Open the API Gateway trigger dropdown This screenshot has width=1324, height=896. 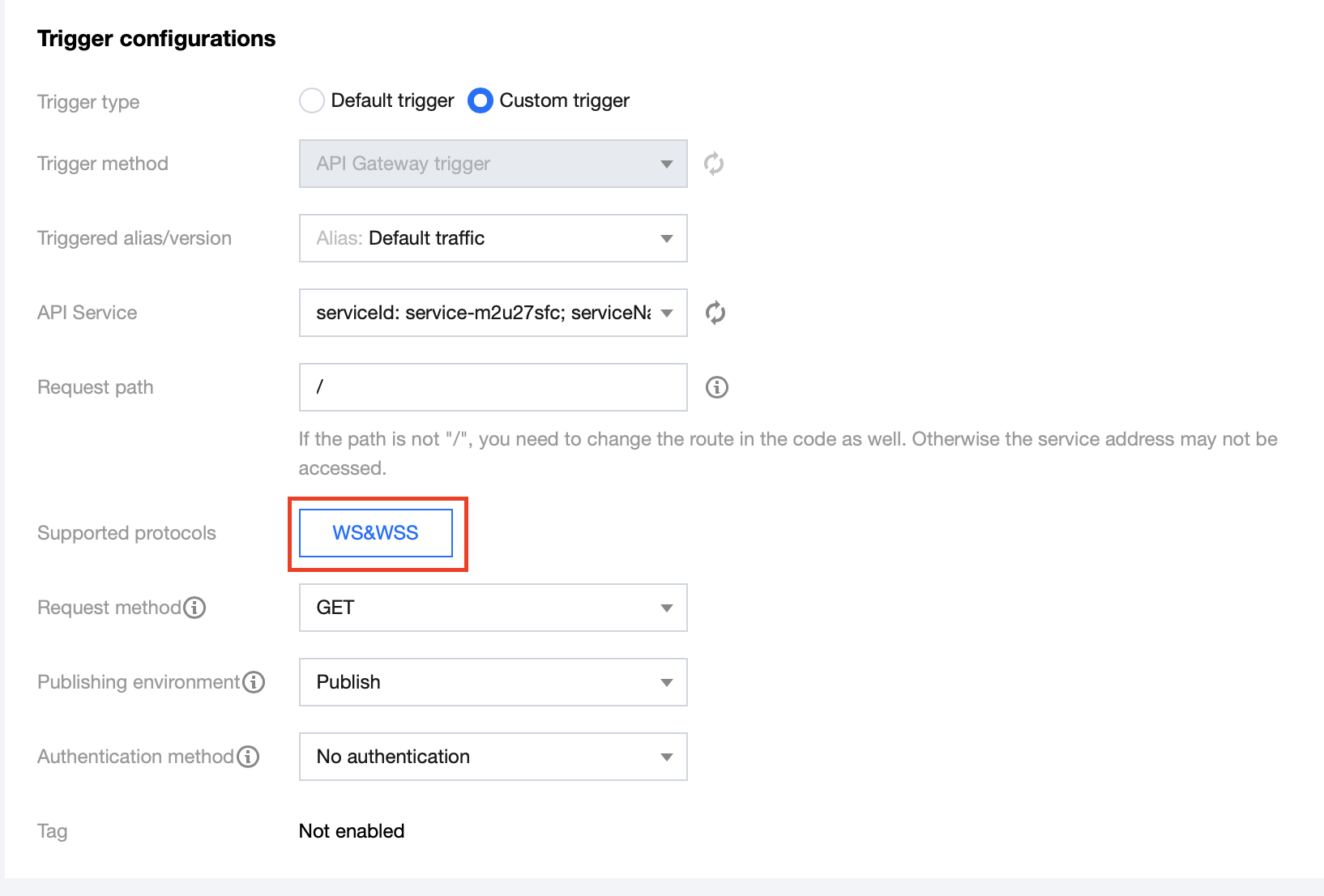pos(493,164)
